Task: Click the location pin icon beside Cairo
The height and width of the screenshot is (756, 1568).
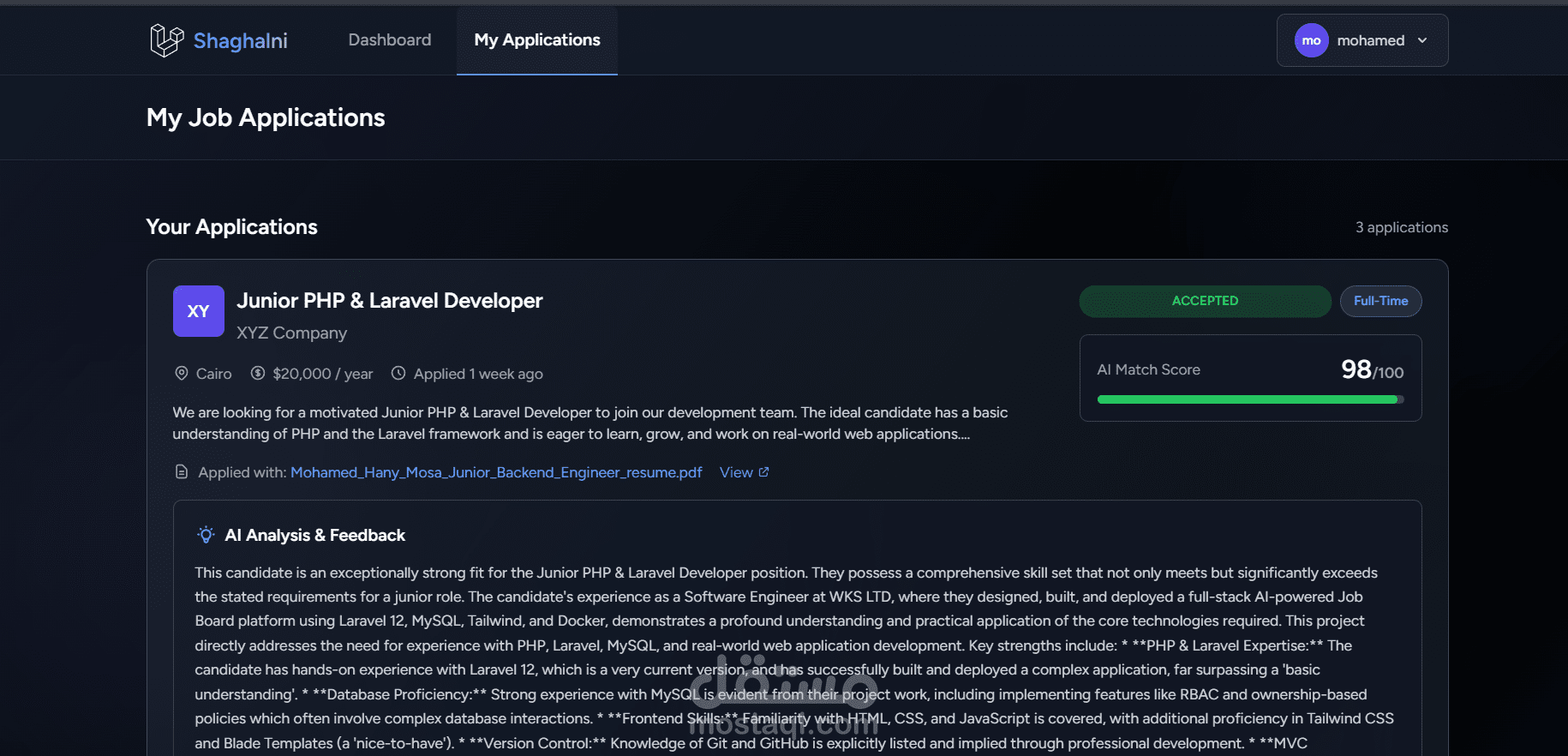Action: click(x=181, y=374)
